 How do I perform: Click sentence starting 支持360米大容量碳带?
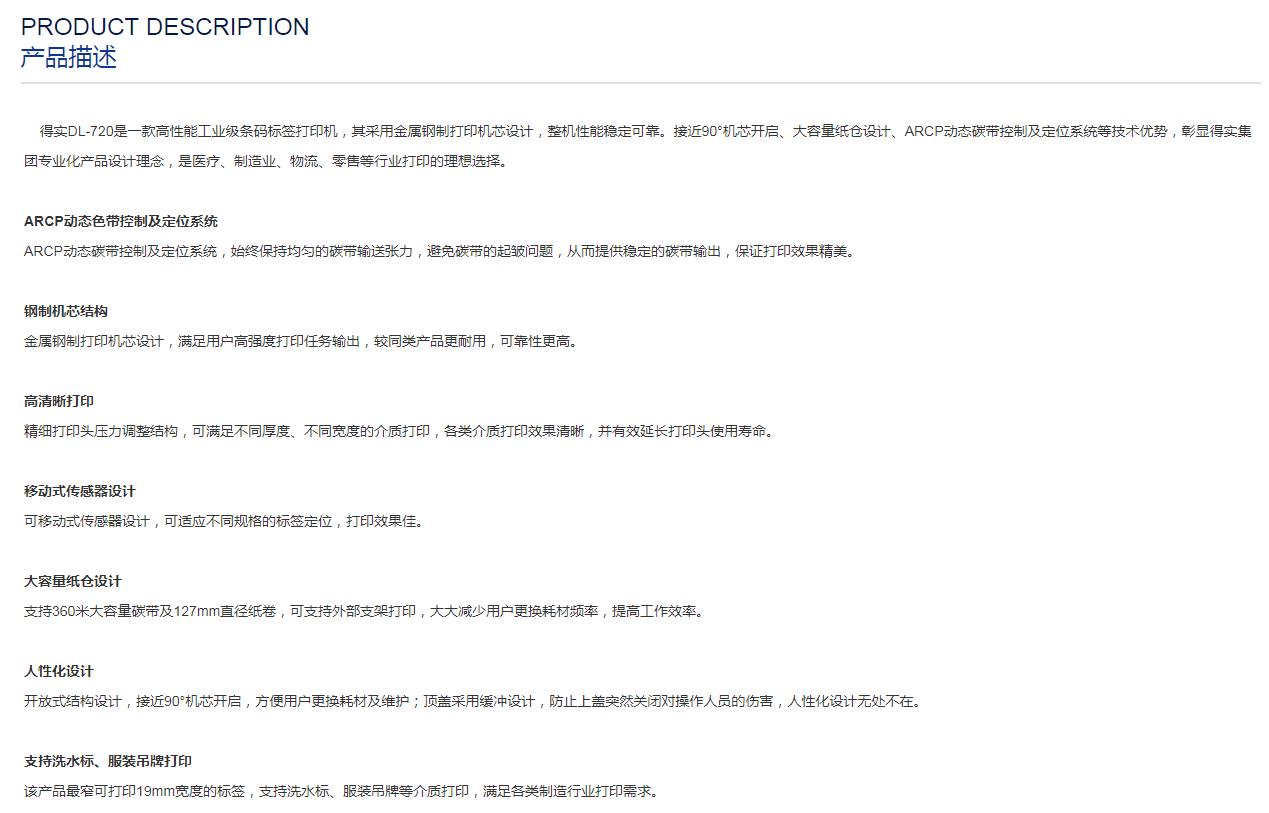[x=364, y=611]
